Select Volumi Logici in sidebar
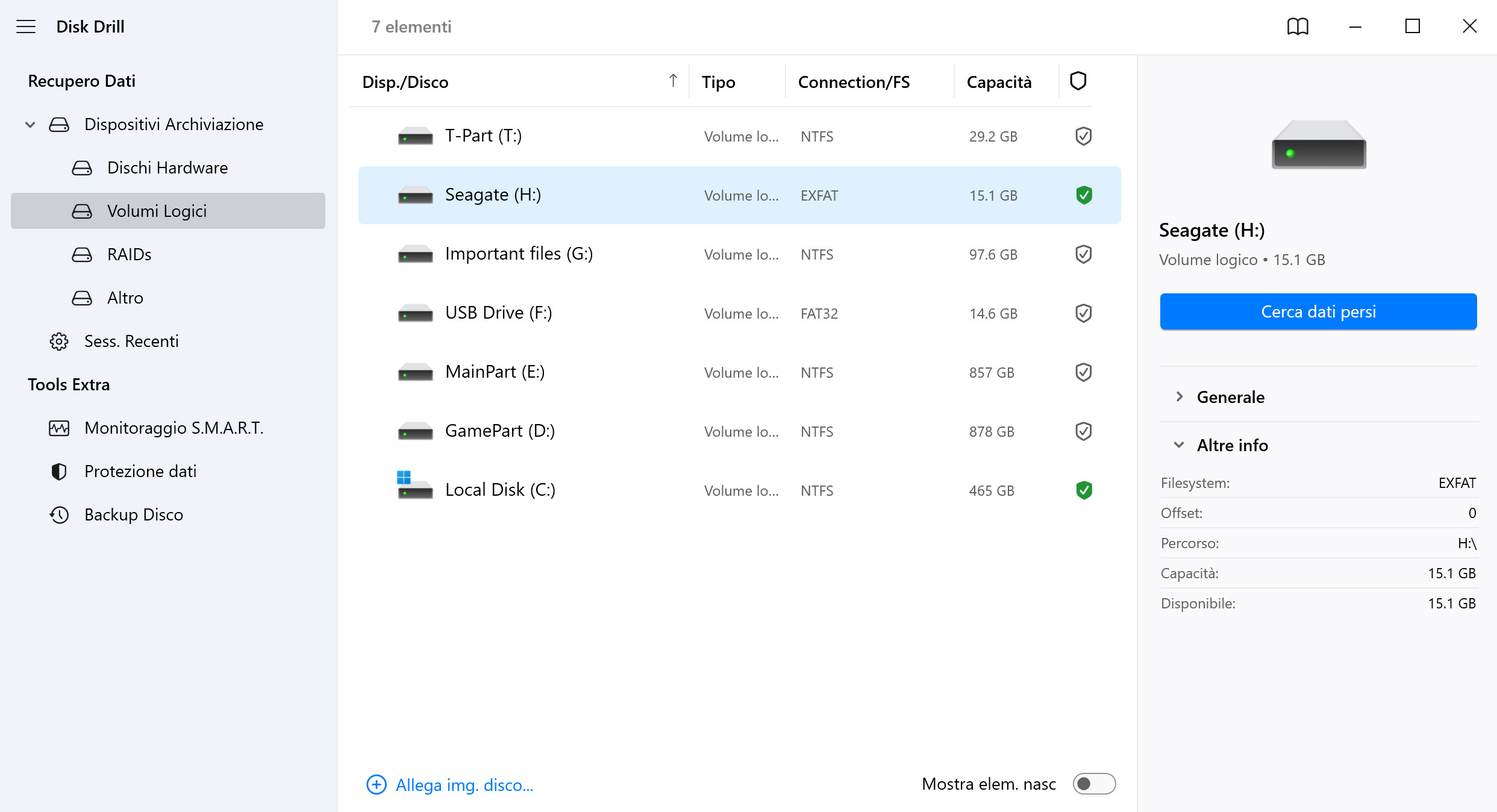The image size is (1497, 812). pyautogui.click(x=168, y=211)
